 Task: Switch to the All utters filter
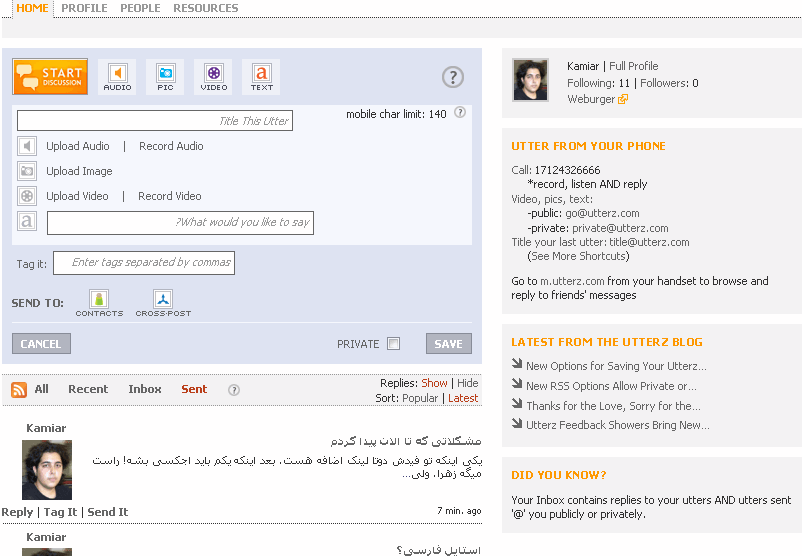pos(41,389)
